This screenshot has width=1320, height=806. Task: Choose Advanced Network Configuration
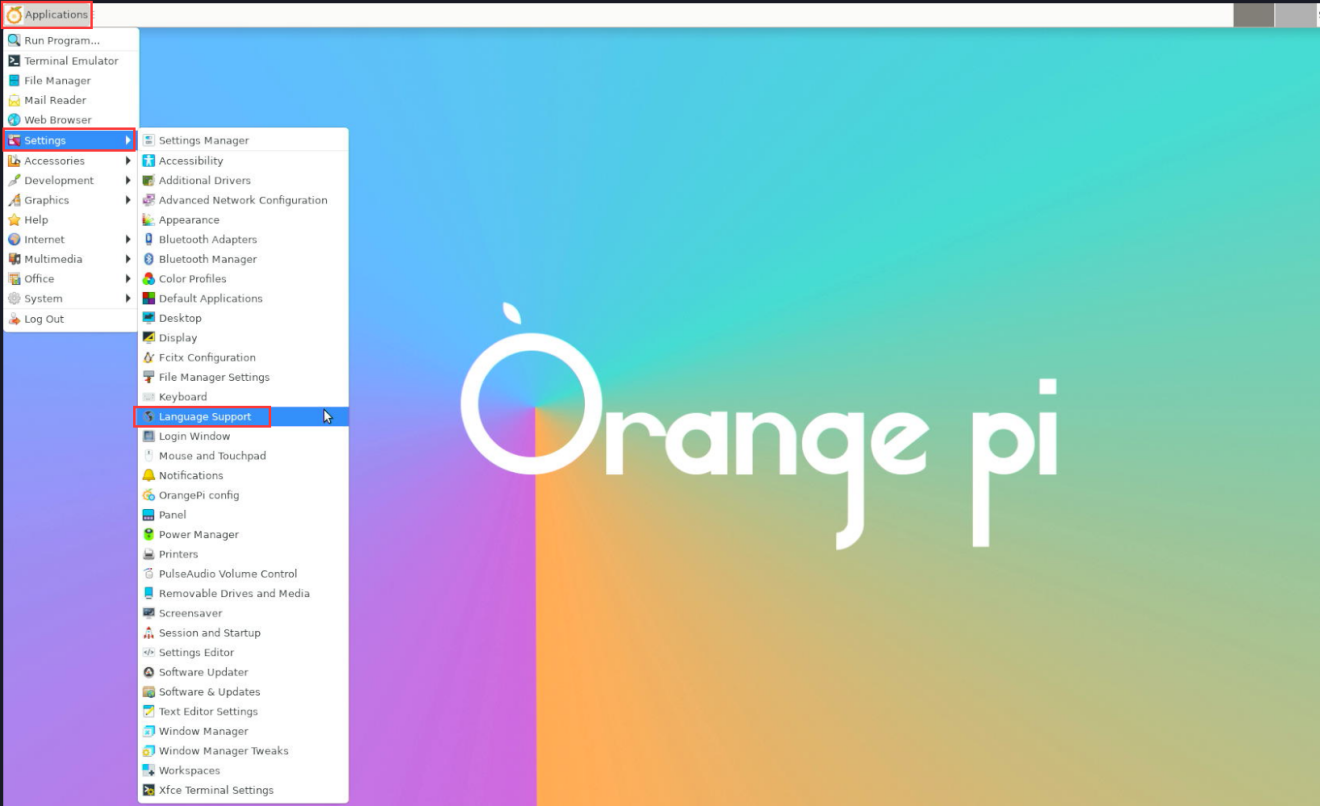click(243, 200)
